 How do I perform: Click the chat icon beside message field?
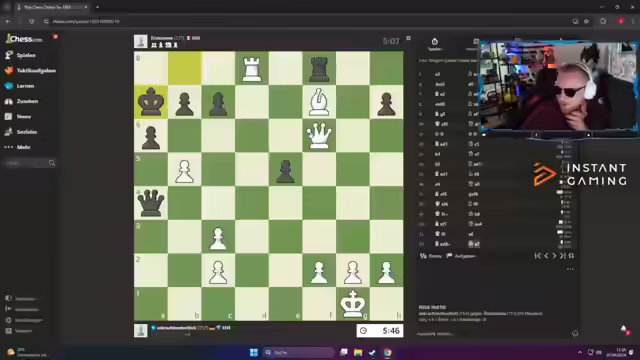(x=575, y=333)
